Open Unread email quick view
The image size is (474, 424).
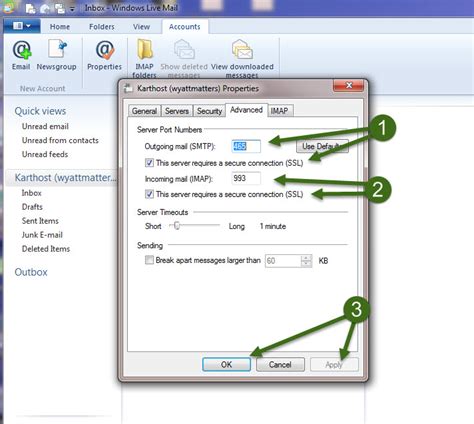[45, 126]
